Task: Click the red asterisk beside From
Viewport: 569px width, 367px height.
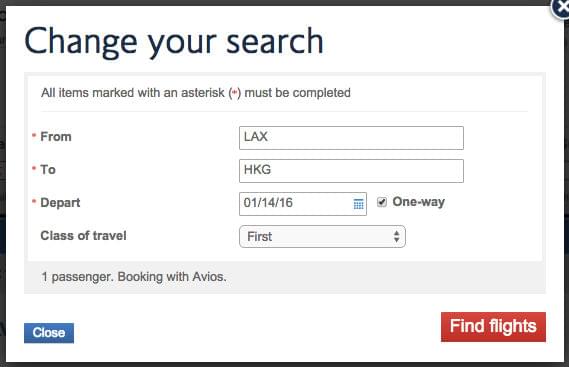Action: 34,136
